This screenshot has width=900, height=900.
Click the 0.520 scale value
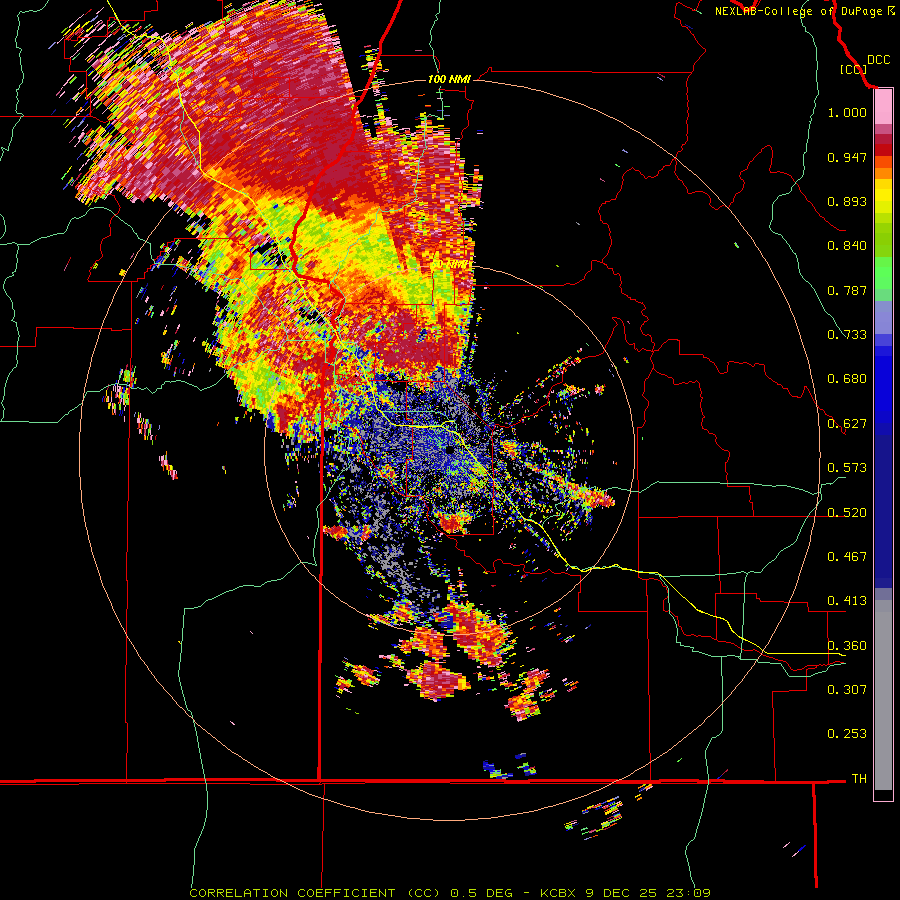point(847,513)
